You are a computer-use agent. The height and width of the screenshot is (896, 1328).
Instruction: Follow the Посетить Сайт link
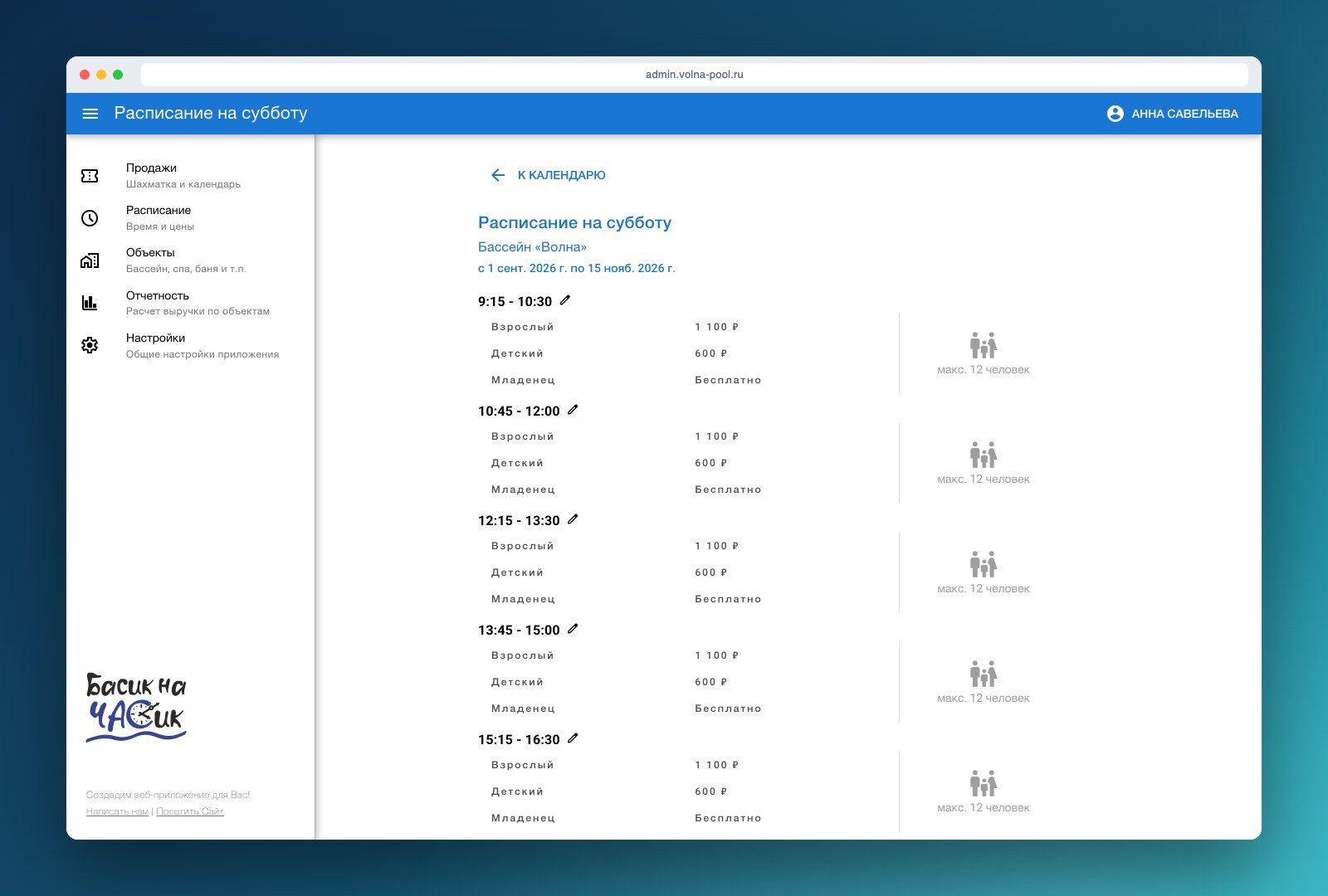[x=190, y=811]
